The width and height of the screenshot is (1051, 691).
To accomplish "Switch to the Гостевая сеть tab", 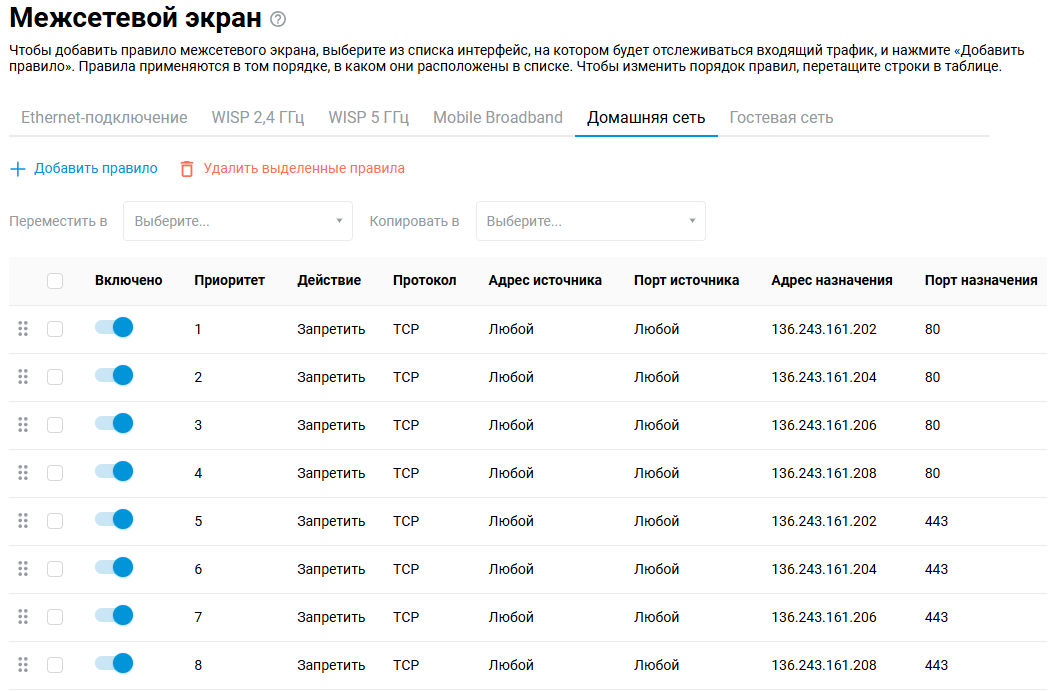I will click(781, 118).
